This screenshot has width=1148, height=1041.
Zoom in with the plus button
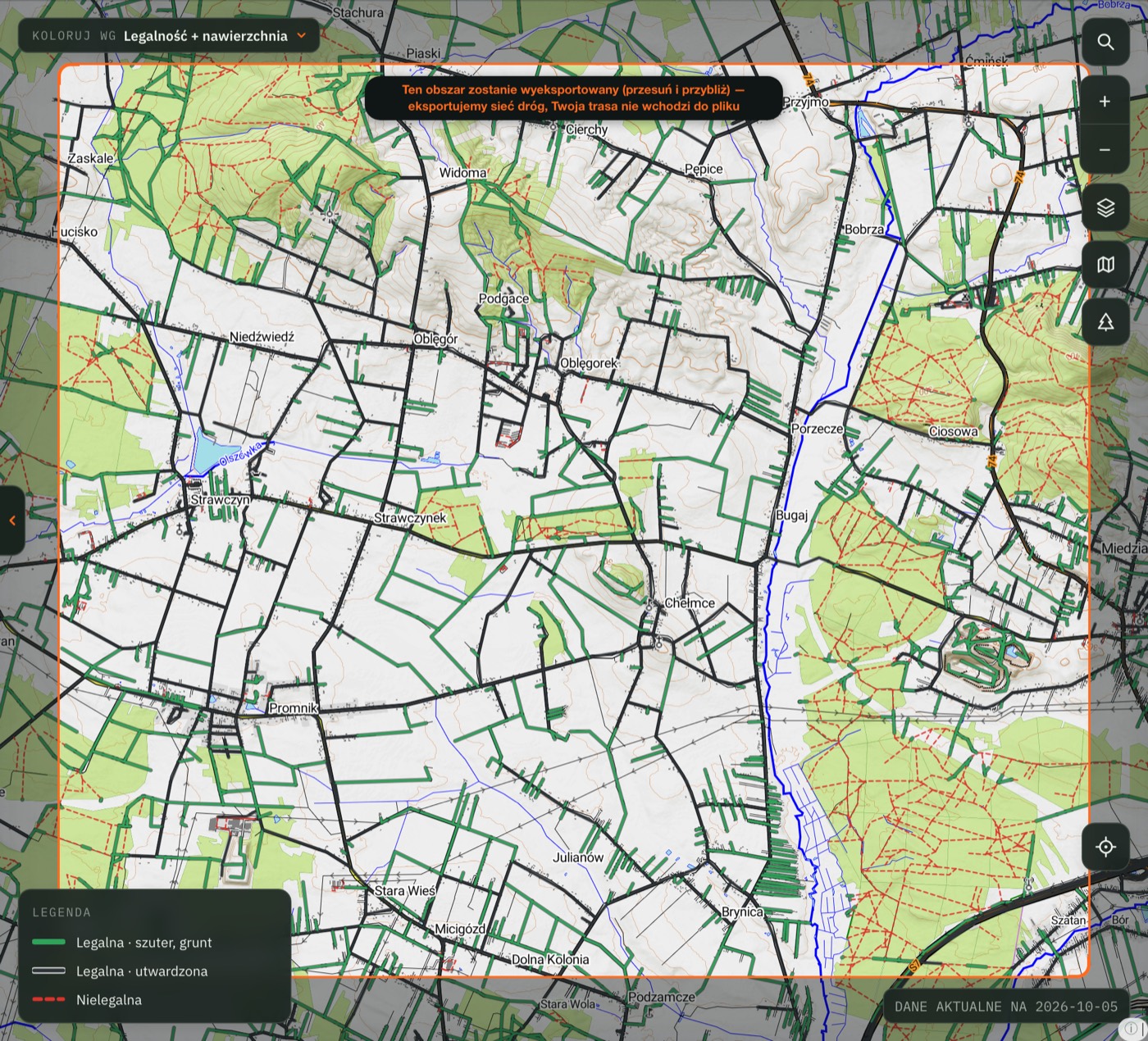pos(1105,101)
